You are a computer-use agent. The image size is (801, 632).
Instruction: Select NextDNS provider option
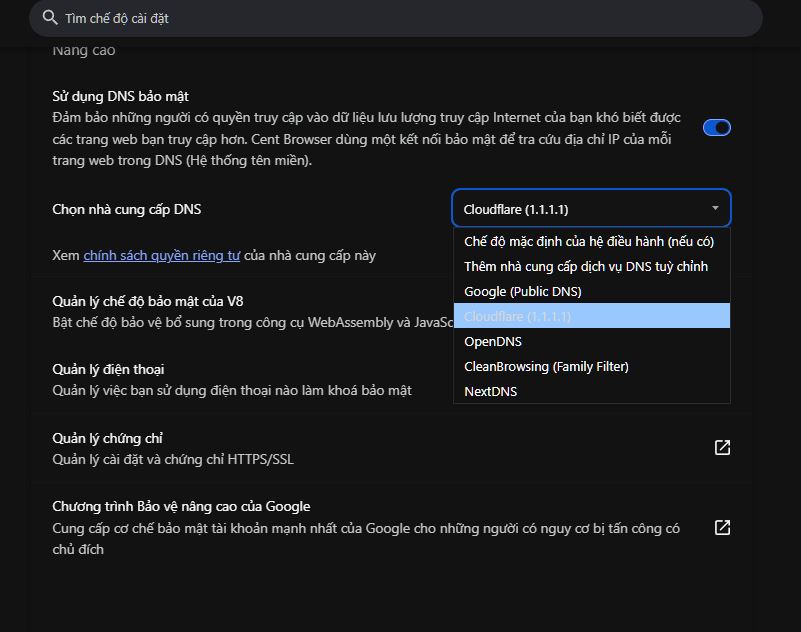(592, 391)
